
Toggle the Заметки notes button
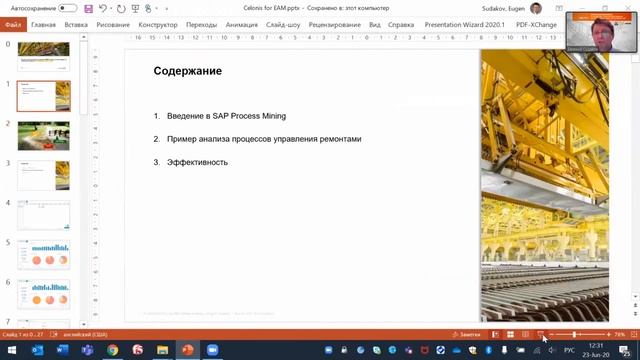(467, 335)
